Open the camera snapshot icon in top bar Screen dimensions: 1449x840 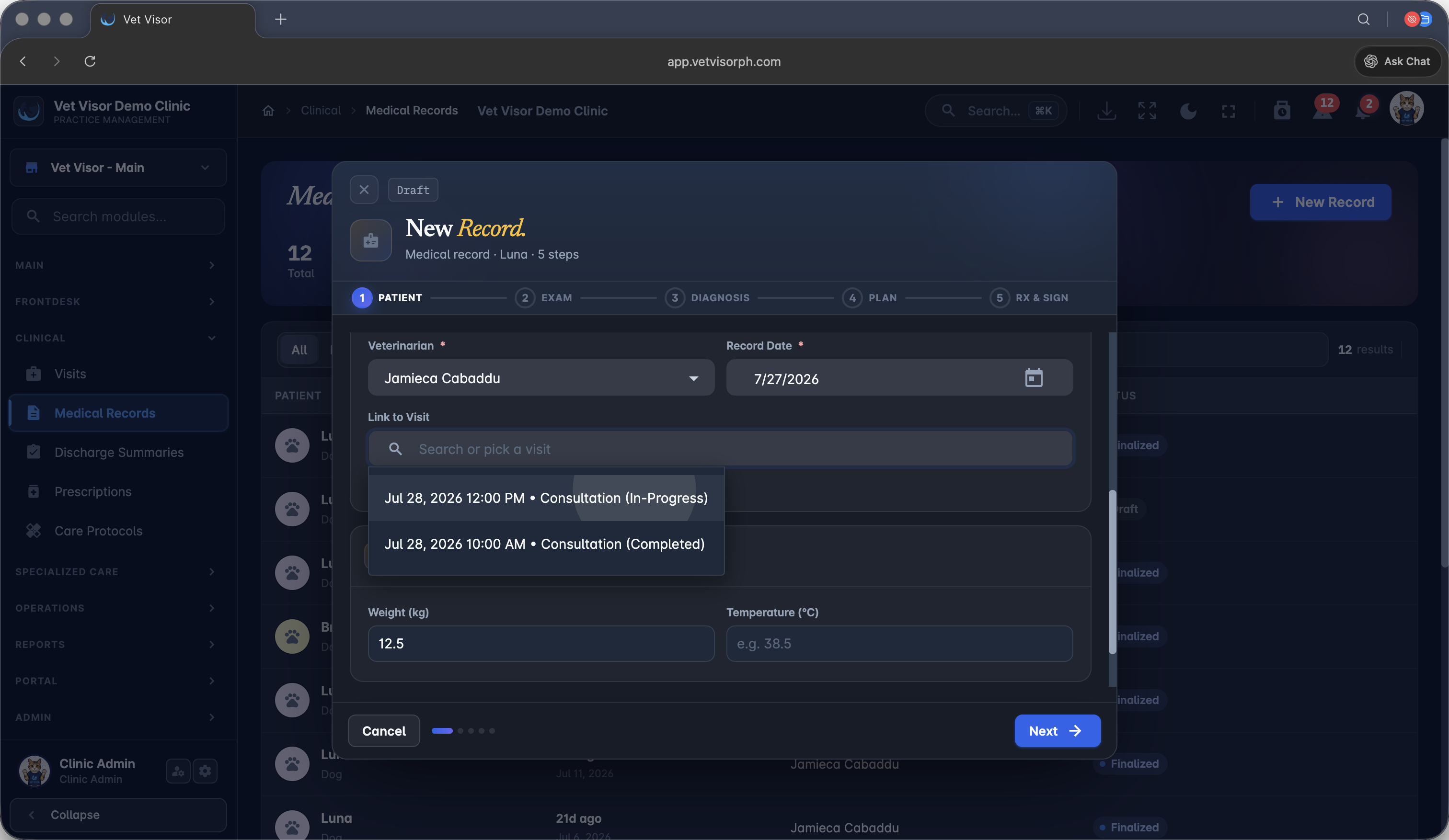click(1282, 110)
